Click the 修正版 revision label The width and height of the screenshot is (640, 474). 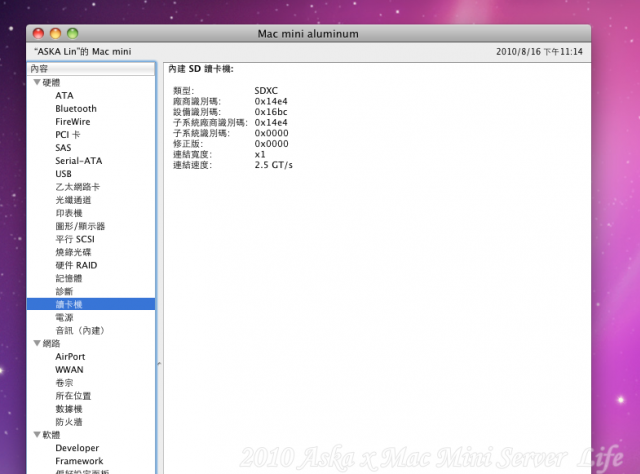coord(188,144)
